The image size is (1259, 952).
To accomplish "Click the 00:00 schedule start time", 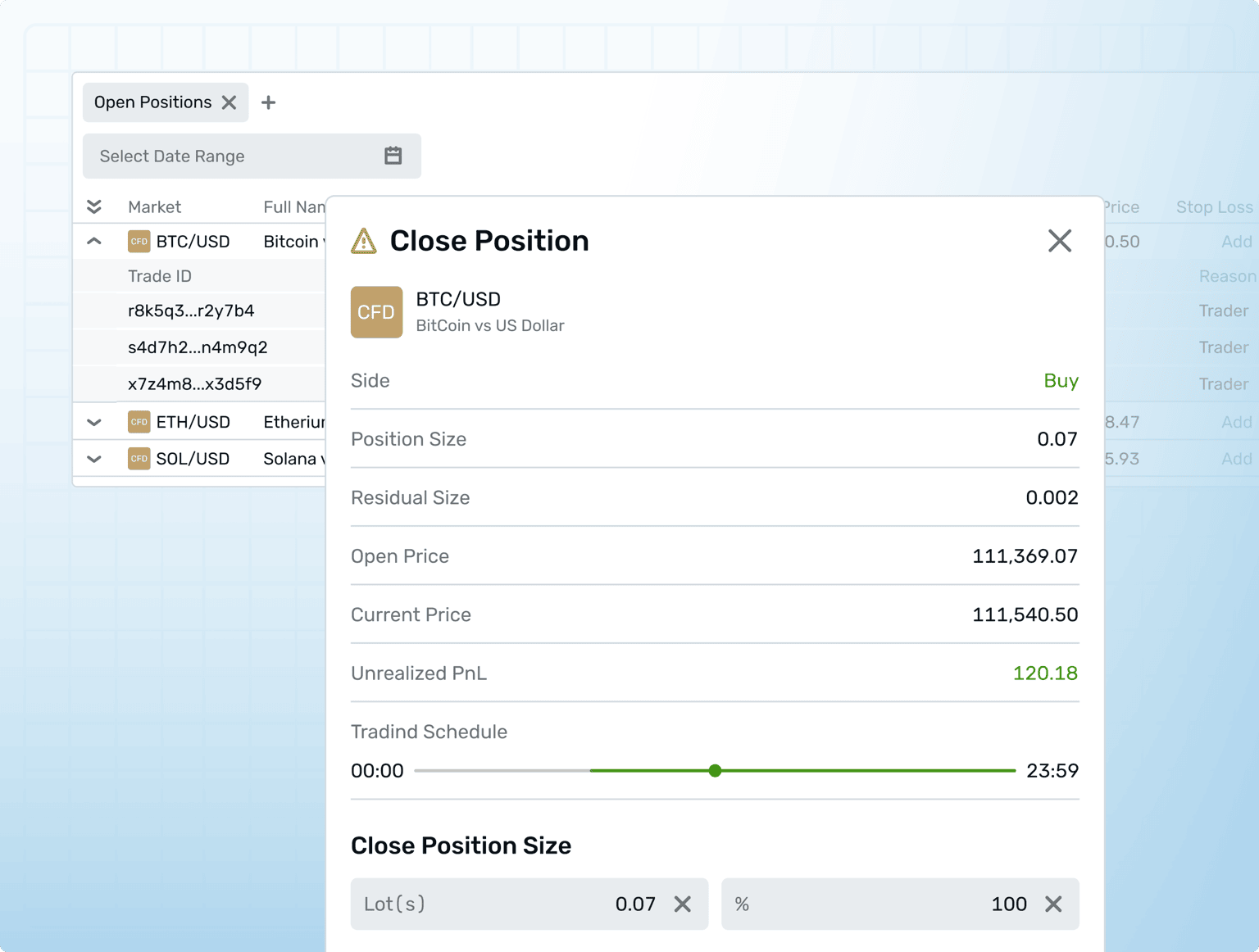I will tap(377, 771).
